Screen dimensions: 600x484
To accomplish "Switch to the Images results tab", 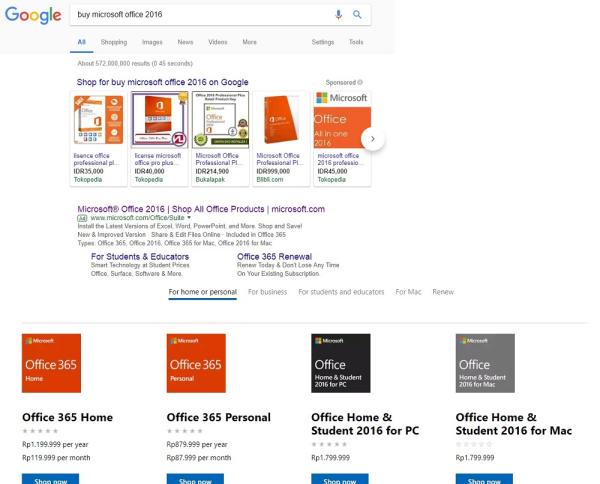I will click(152, 42).
